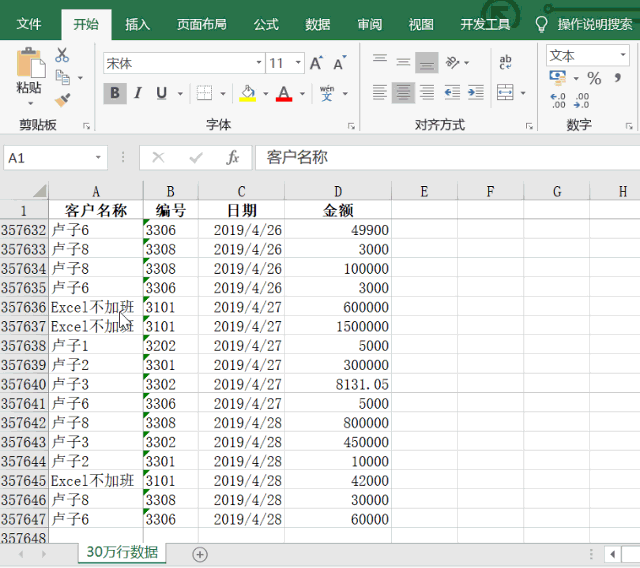Apply cell borders button
The height and width of the screenshot is (568, 640).
point(204,93)
